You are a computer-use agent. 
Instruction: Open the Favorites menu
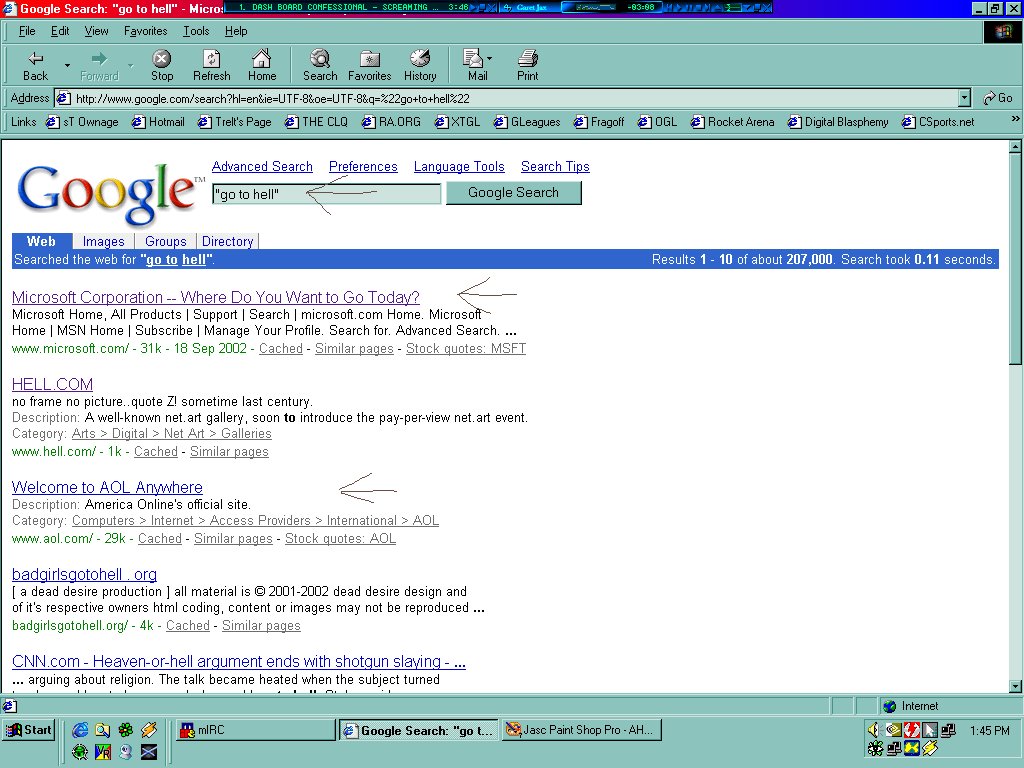click(x=146, y=31)
